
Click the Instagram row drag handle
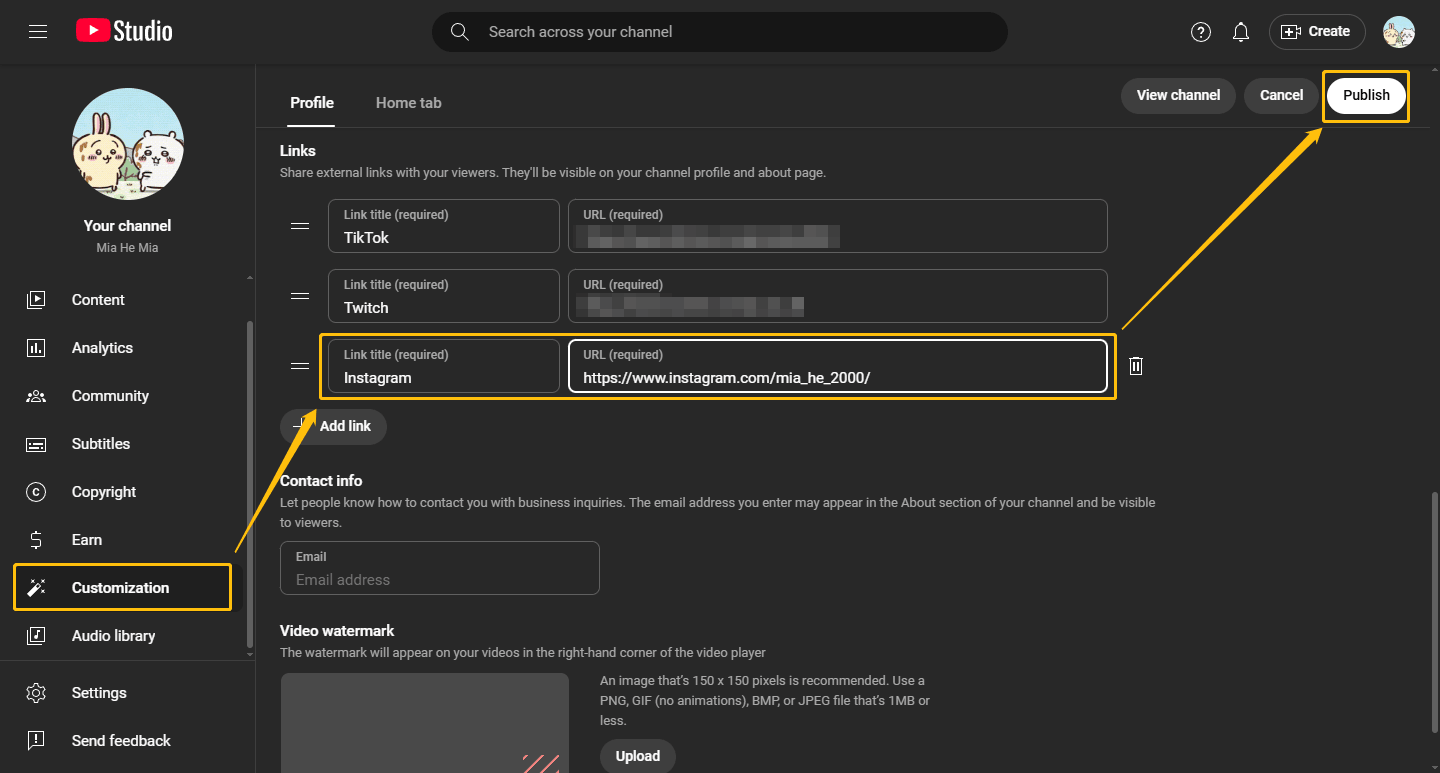(299, 366)
